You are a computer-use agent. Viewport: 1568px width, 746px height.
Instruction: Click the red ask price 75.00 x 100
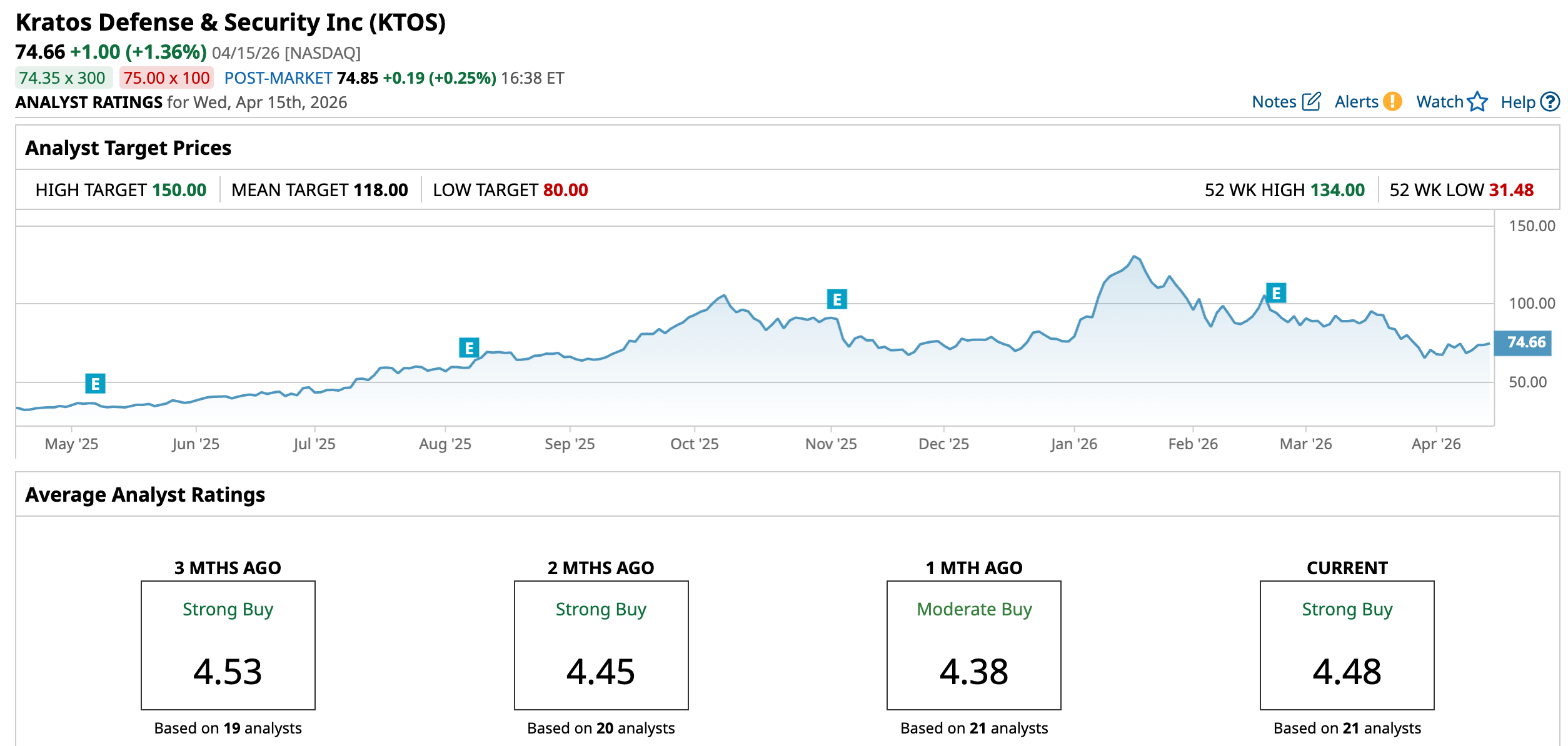[166, 78]
